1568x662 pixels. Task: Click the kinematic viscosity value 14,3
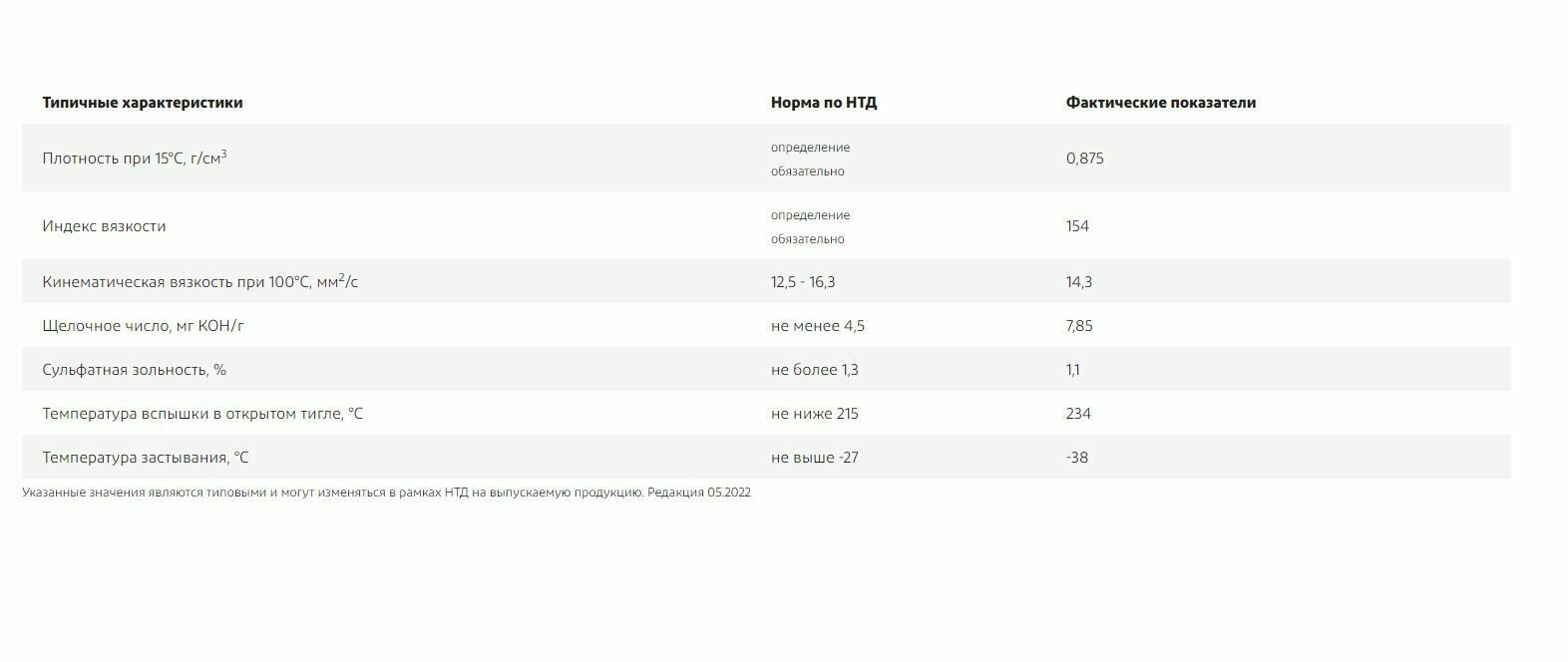point(1078,282)
